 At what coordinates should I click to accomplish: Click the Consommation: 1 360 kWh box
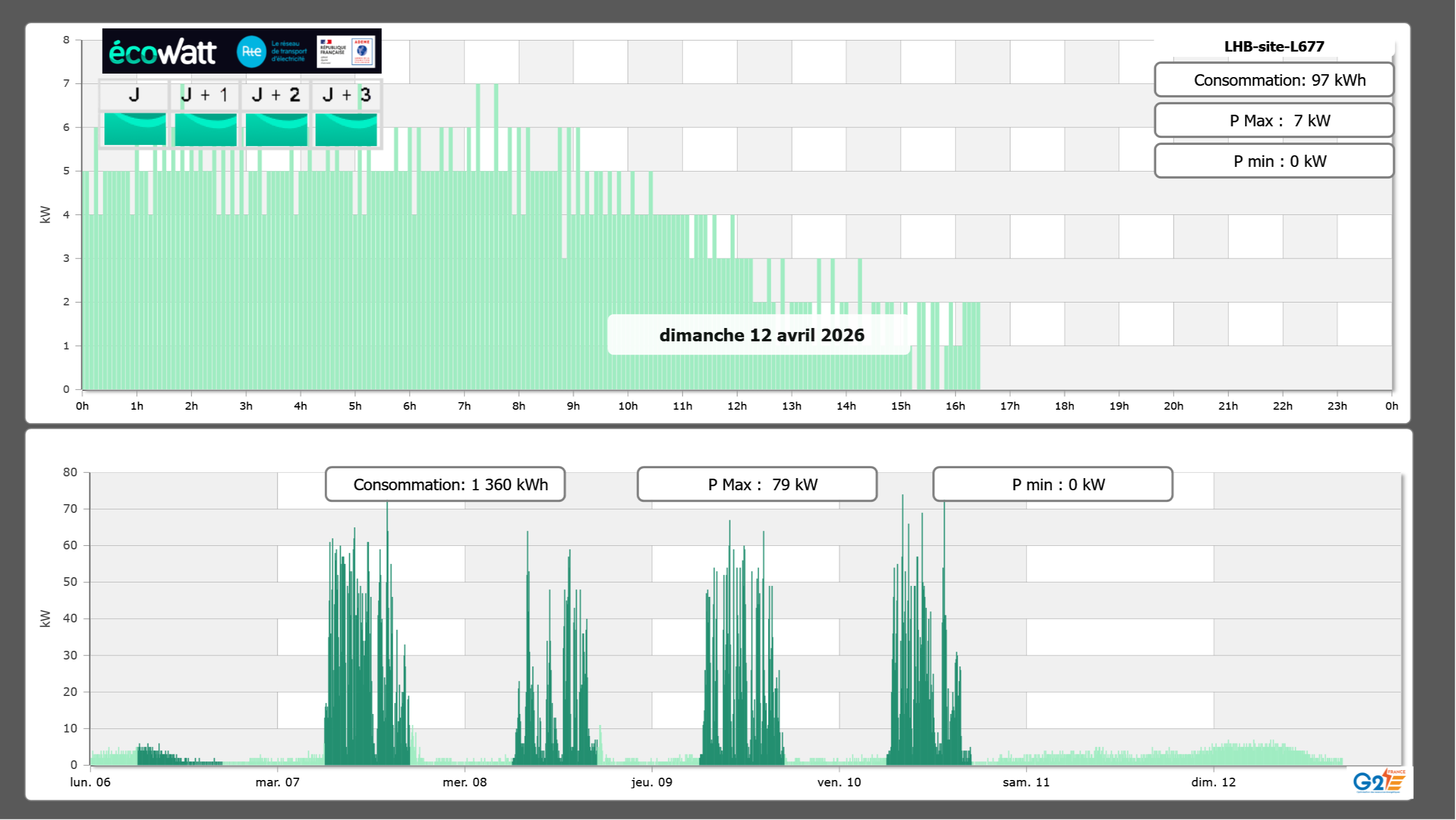[x=445, y=484]
